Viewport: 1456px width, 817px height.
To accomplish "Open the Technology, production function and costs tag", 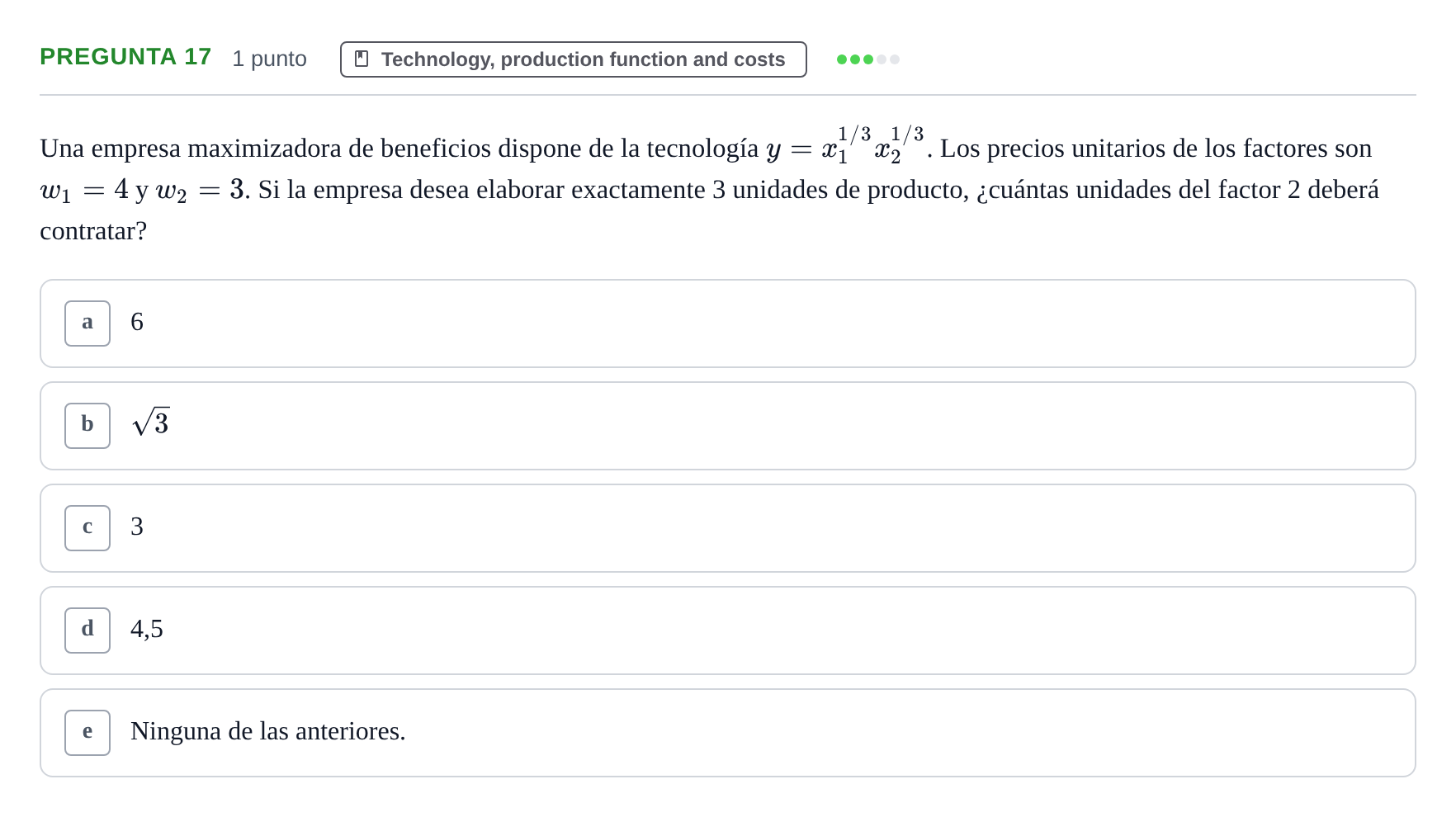I will point(574,59).
